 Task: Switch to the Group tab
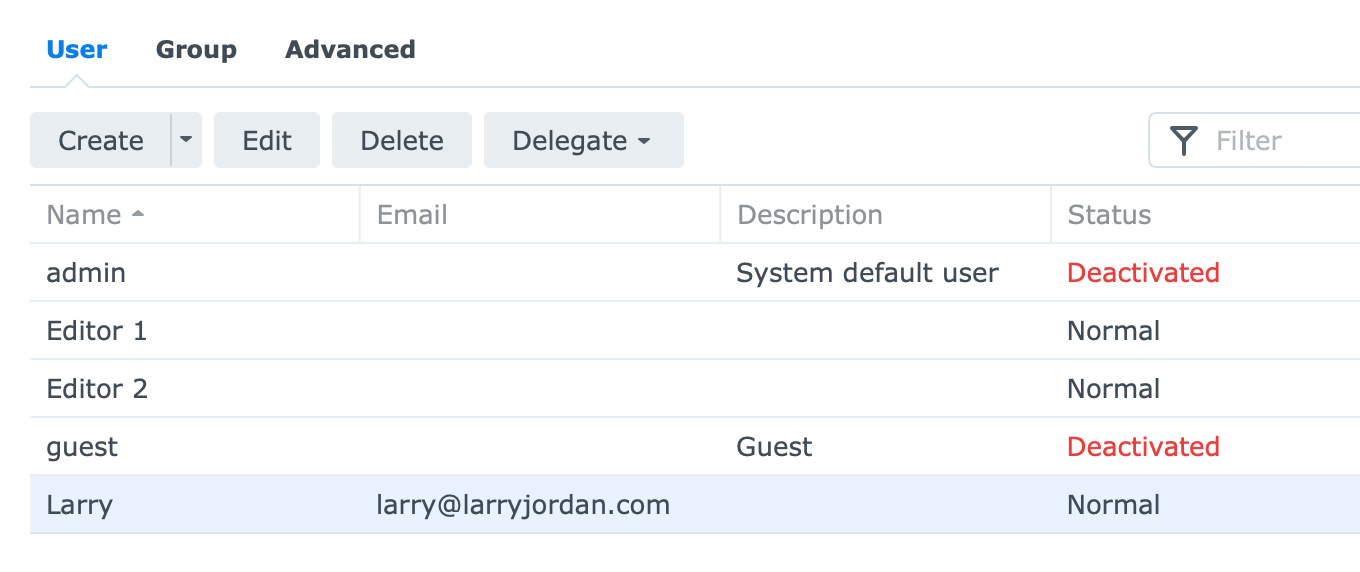pyautogui.click(x=196, y=50)
